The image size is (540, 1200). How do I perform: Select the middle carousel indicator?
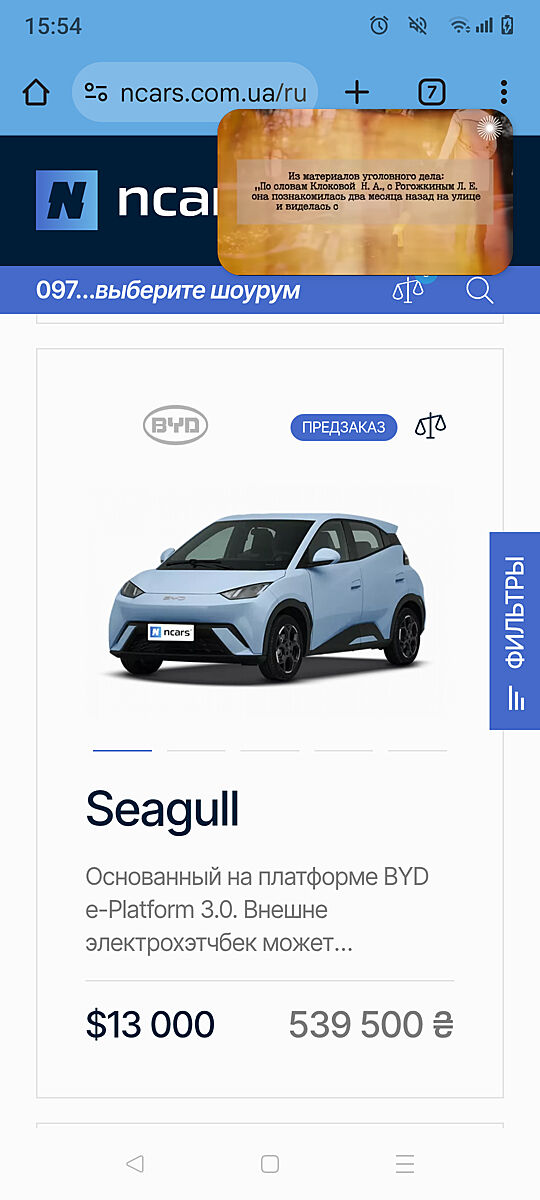(270, 750)
